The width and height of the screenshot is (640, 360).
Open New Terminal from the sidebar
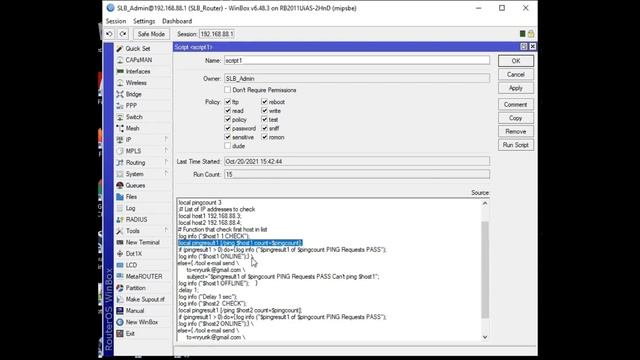coord(142,242)
